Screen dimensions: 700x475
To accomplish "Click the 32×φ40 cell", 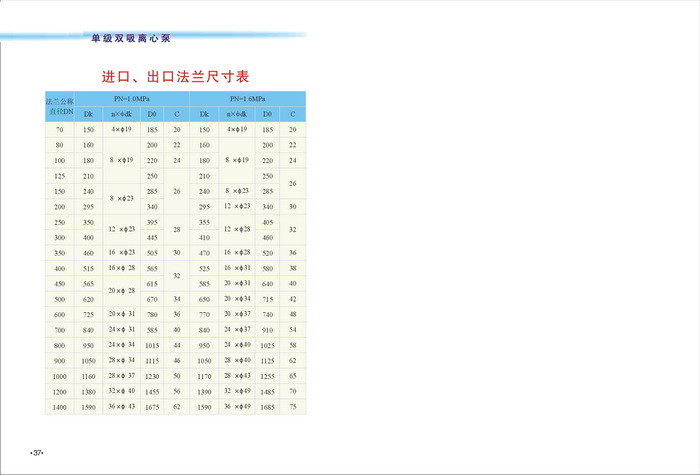I will point(121,391).
